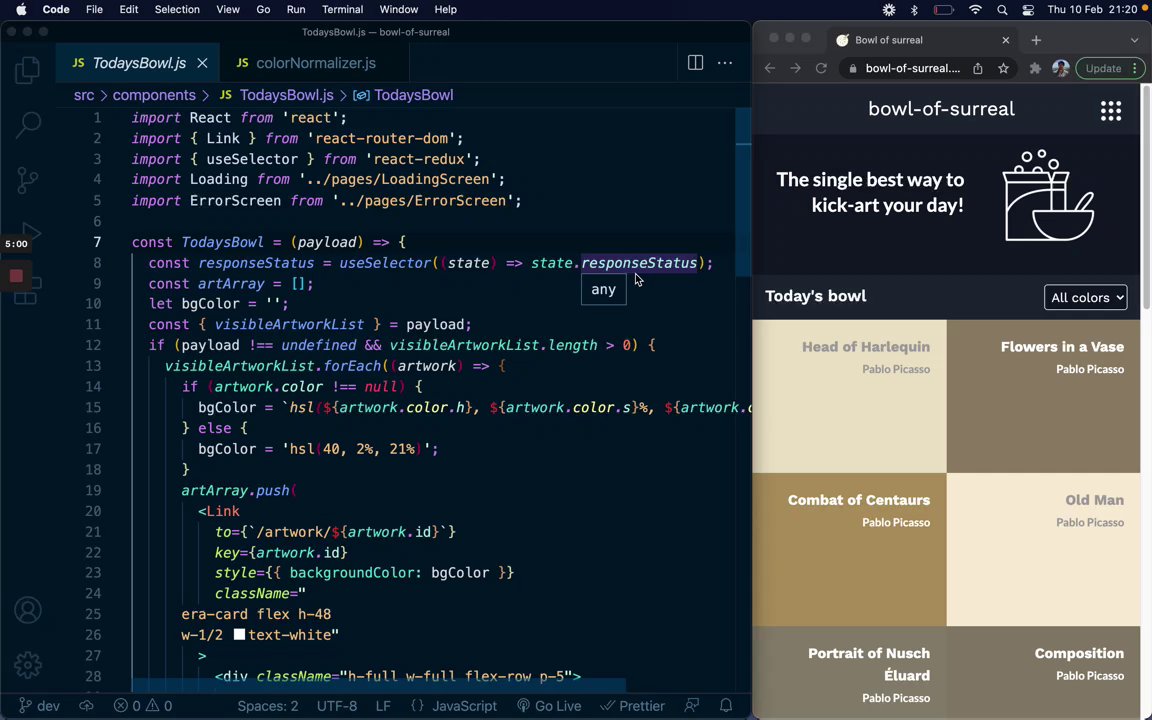Change encoding via UTF-8 status item
This screenshot has width=1152, height=720.
click(337, 706)
